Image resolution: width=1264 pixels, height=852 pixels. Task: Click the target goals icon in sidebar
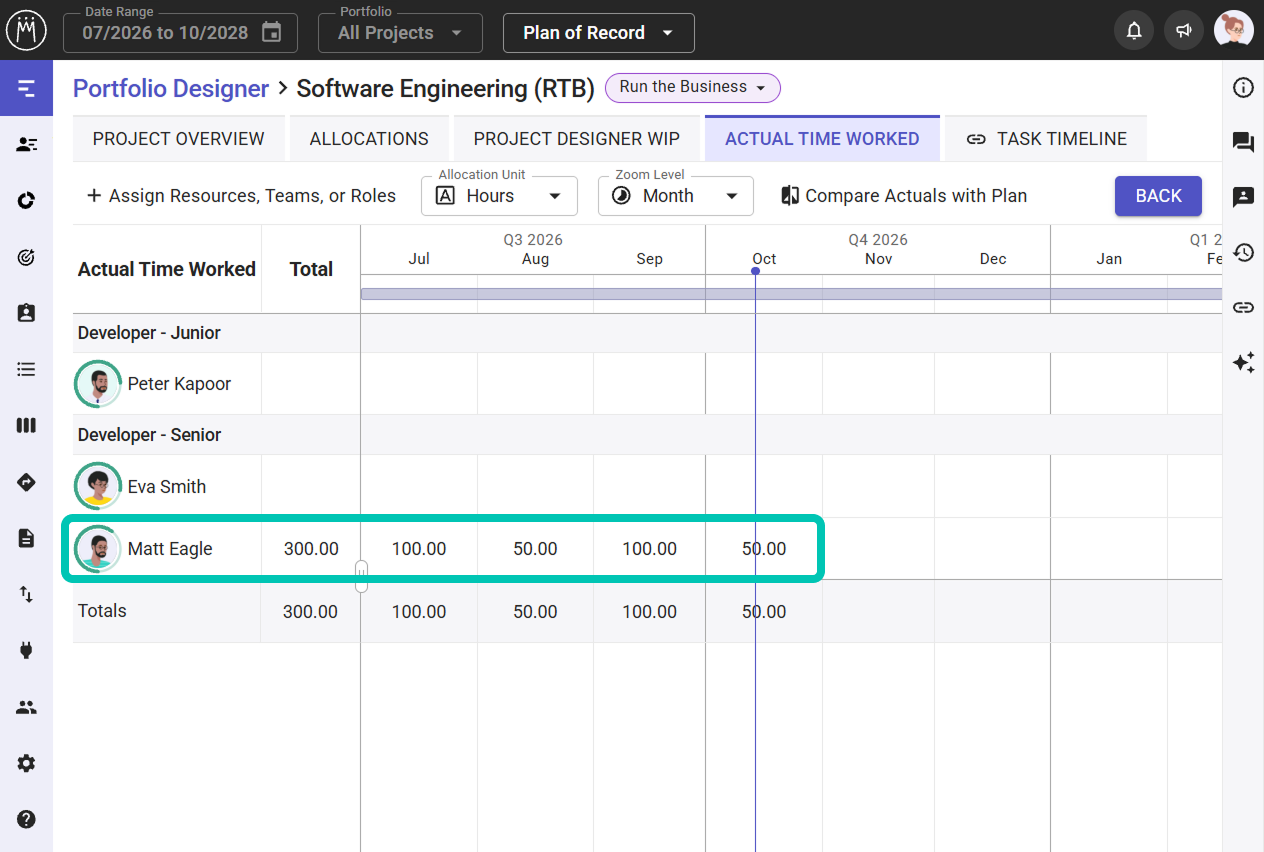26,257
